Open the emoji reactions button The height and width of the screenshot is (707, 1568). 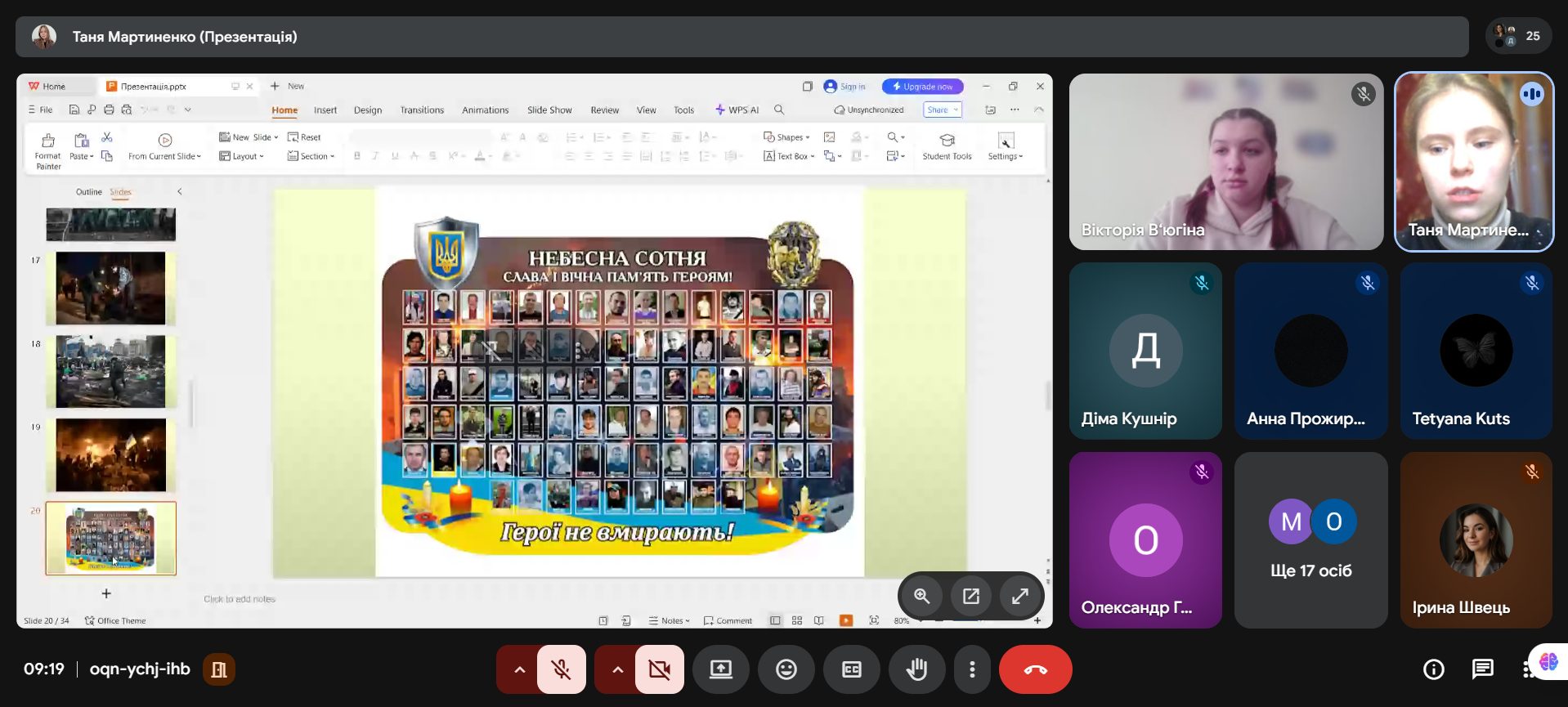click(x=786, y=669)
